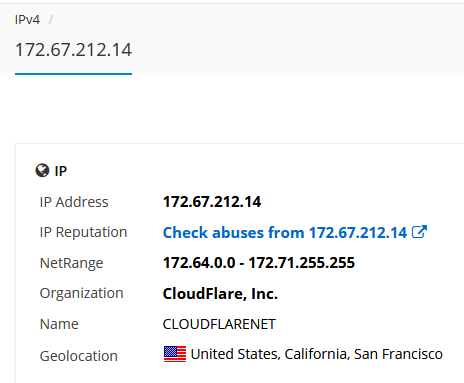Click the Organization field label
Screen dimensions: 464x383
pyautogui.click(x=82, y=293)
